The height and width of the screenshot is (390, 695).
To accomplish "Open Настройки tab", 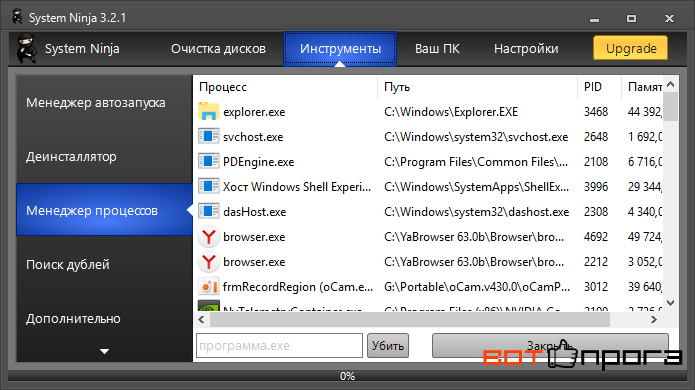I will tap(526, 49).
